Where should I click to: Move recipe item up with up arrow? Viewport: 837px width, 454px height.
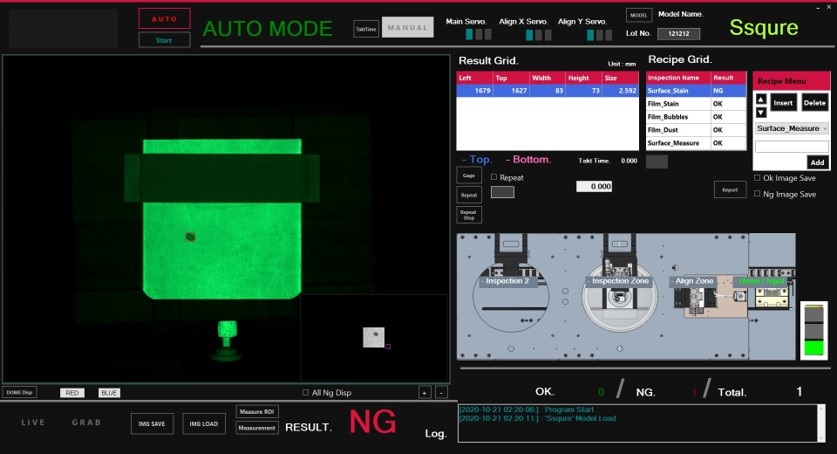pos(760,99)
